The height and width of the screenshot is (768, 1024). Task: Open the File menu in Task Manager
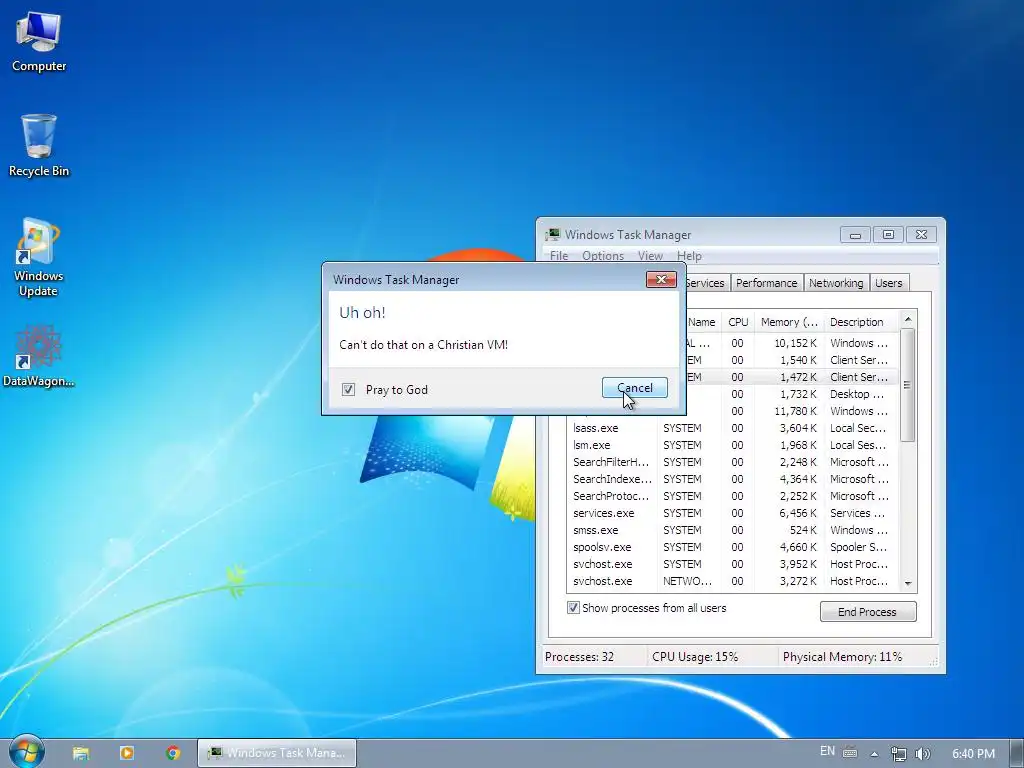pos(559,255)
